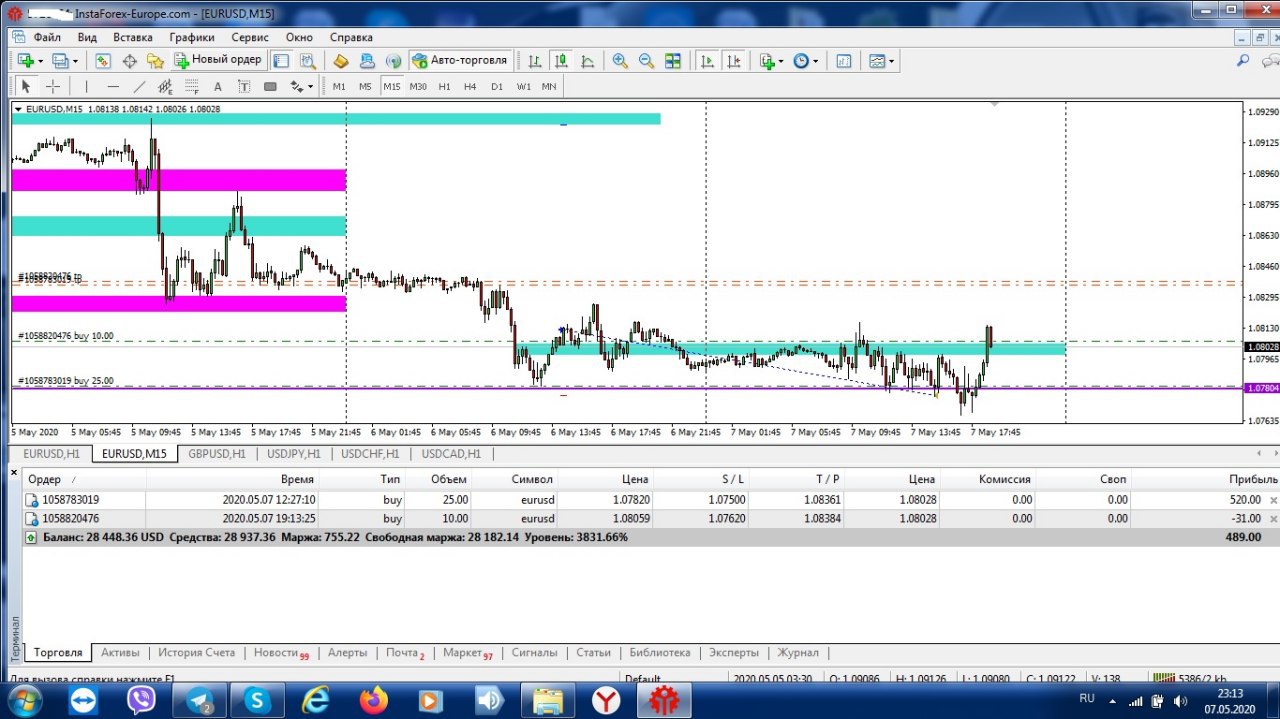Open the search magnifier at top right
Image resolution: width=1280 pixels, height=719 pixels.
click(1243, 61)
